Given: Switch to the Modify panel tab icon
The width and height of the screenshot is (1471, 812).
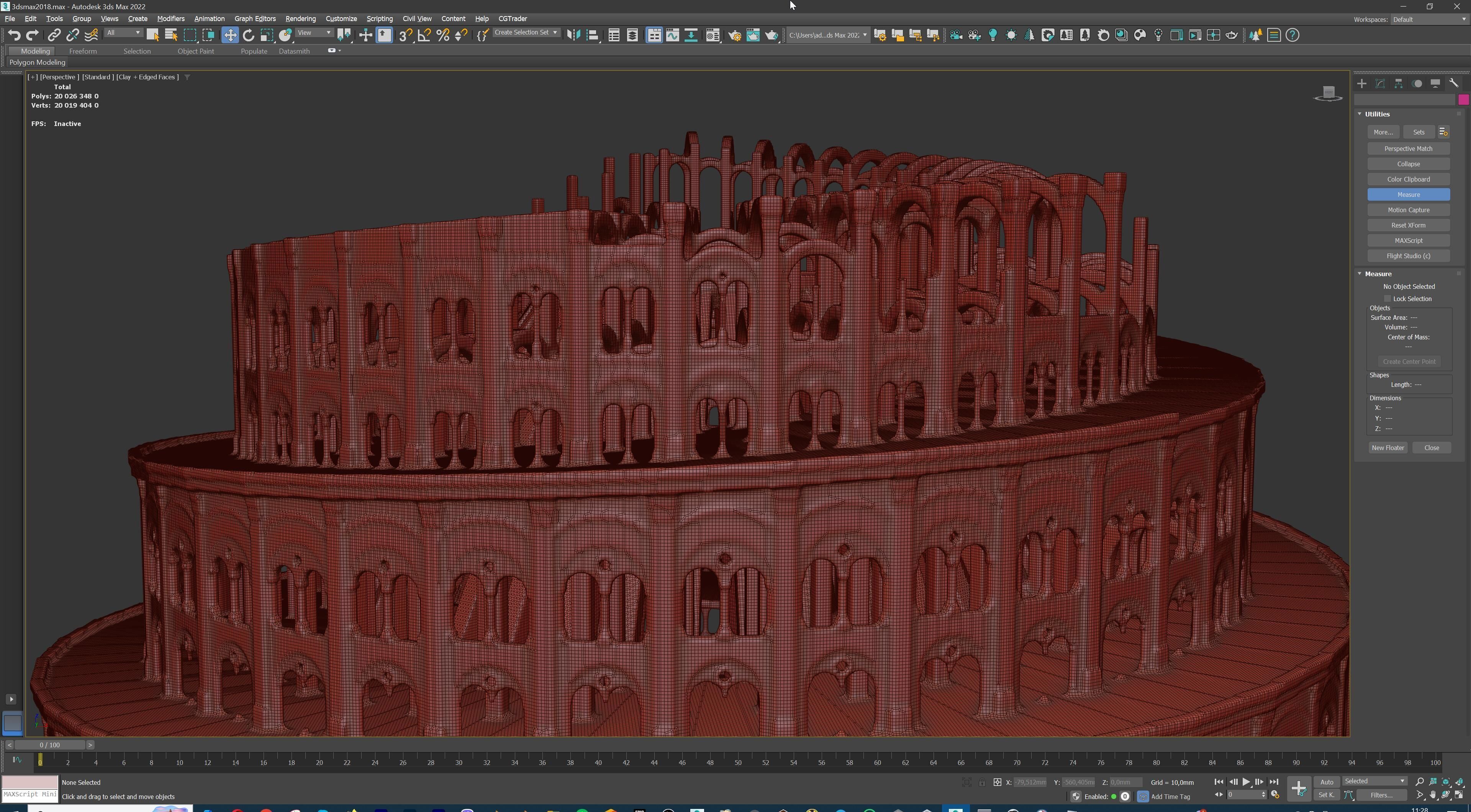Looking at the screenshot, I should click(1380, 83).
